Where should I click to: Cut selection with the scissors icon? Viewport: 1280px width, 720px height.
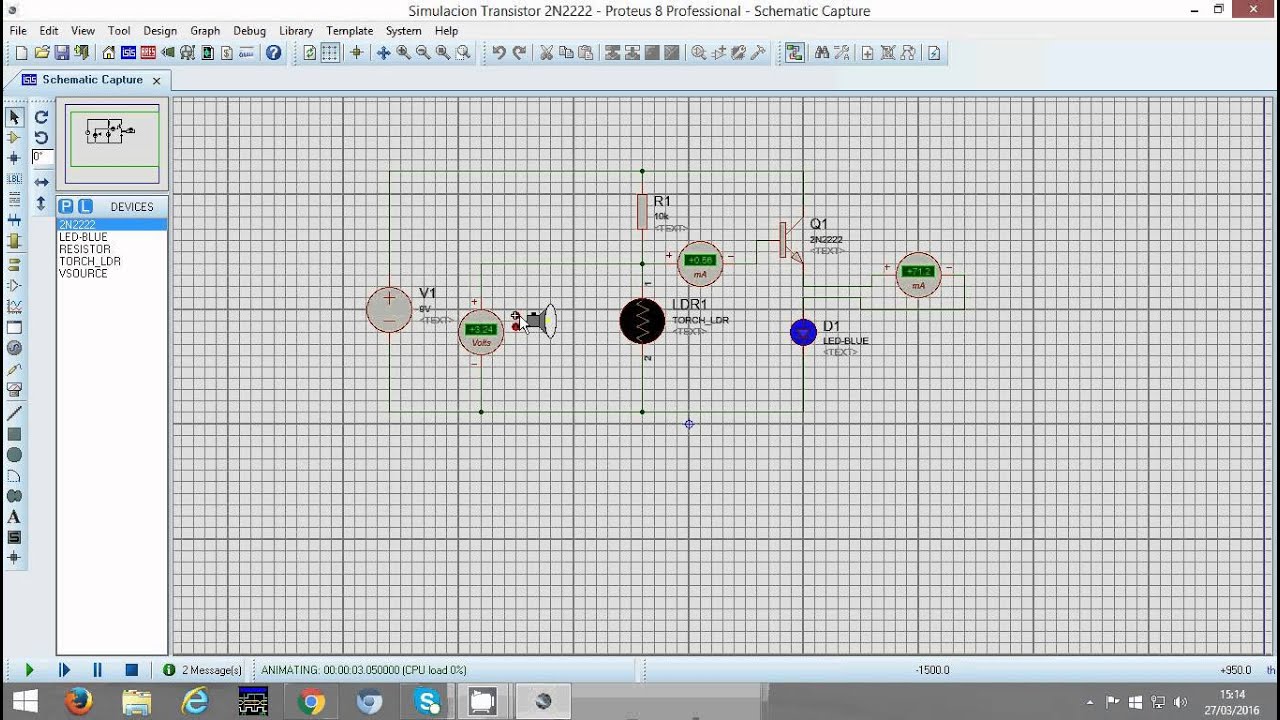pos(546,53)
